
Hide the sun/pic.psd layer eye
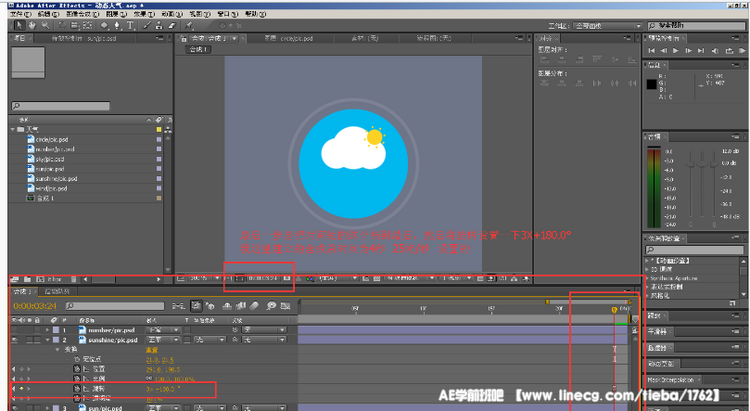pos(15,408)
